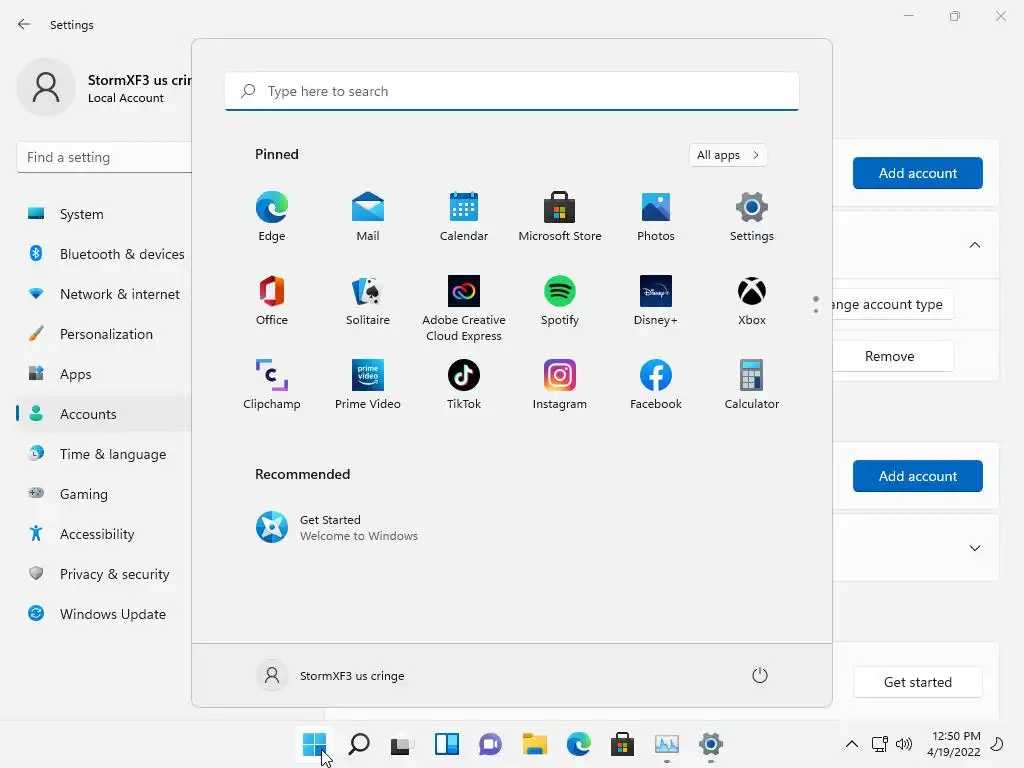The image size is (1024, 768).
Task: Select Accessibility in Settings sidebar
Action: click(104, 534)
